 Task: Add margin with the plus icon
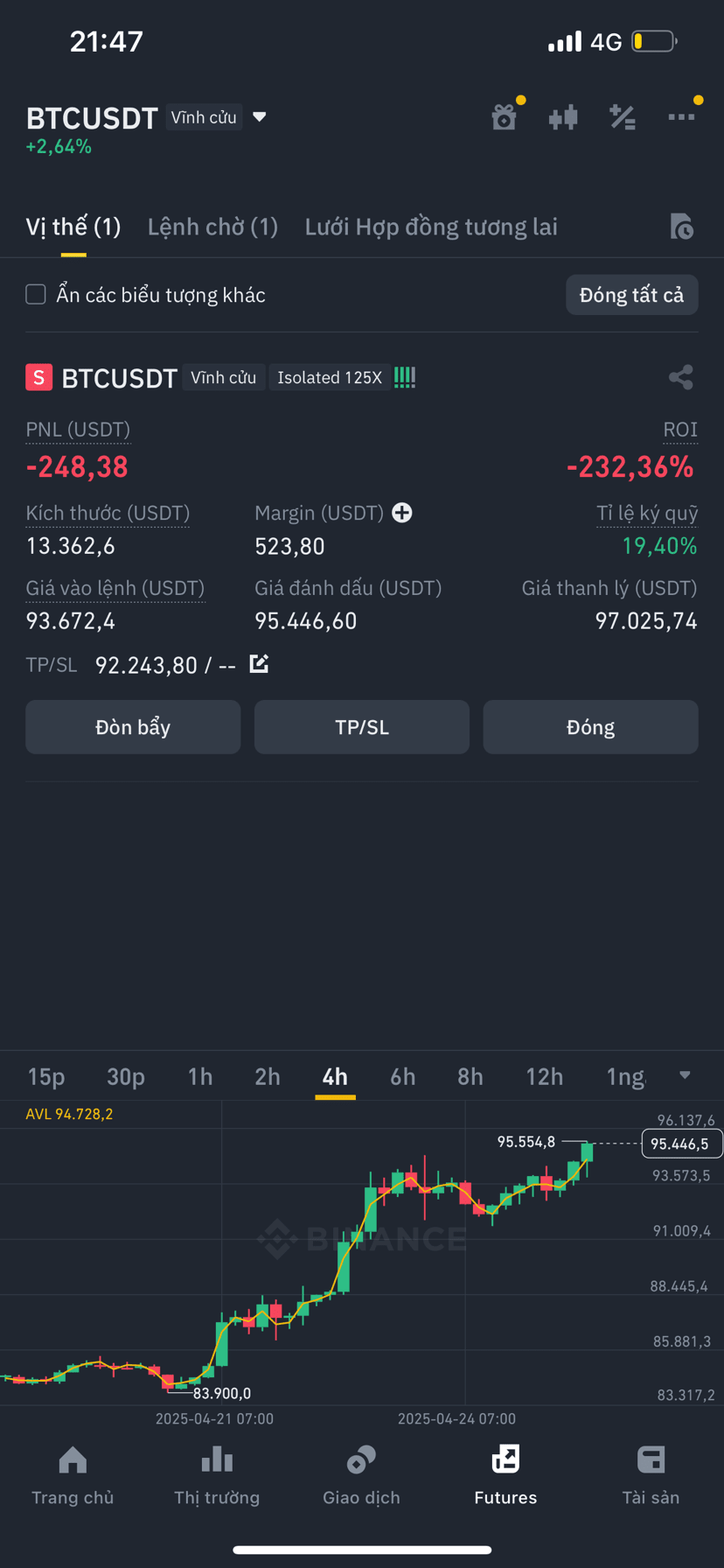click(402, 513)
